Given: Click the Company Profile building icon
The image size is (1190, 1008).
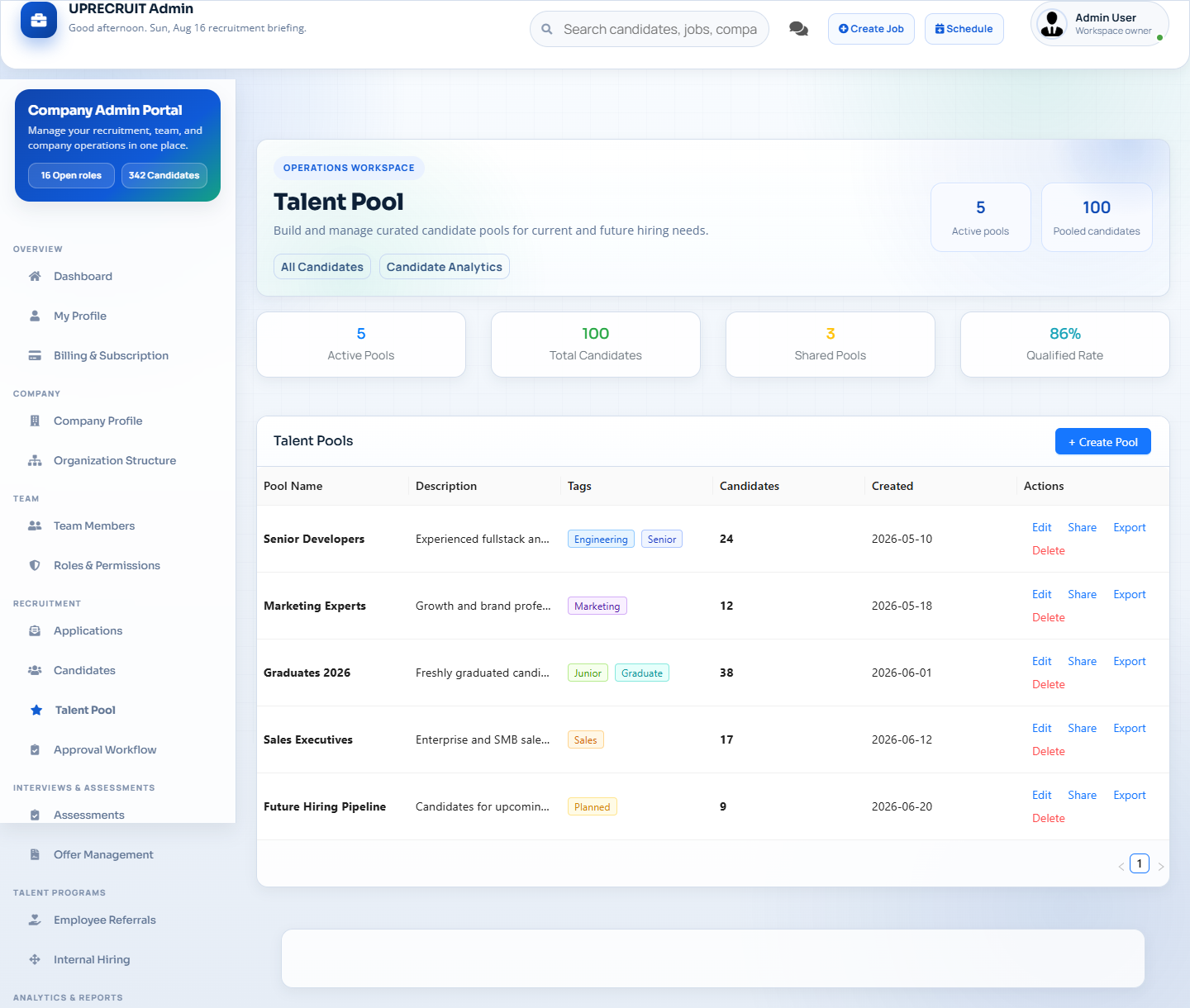Looking at the screenshot, I should coord(35,421).
